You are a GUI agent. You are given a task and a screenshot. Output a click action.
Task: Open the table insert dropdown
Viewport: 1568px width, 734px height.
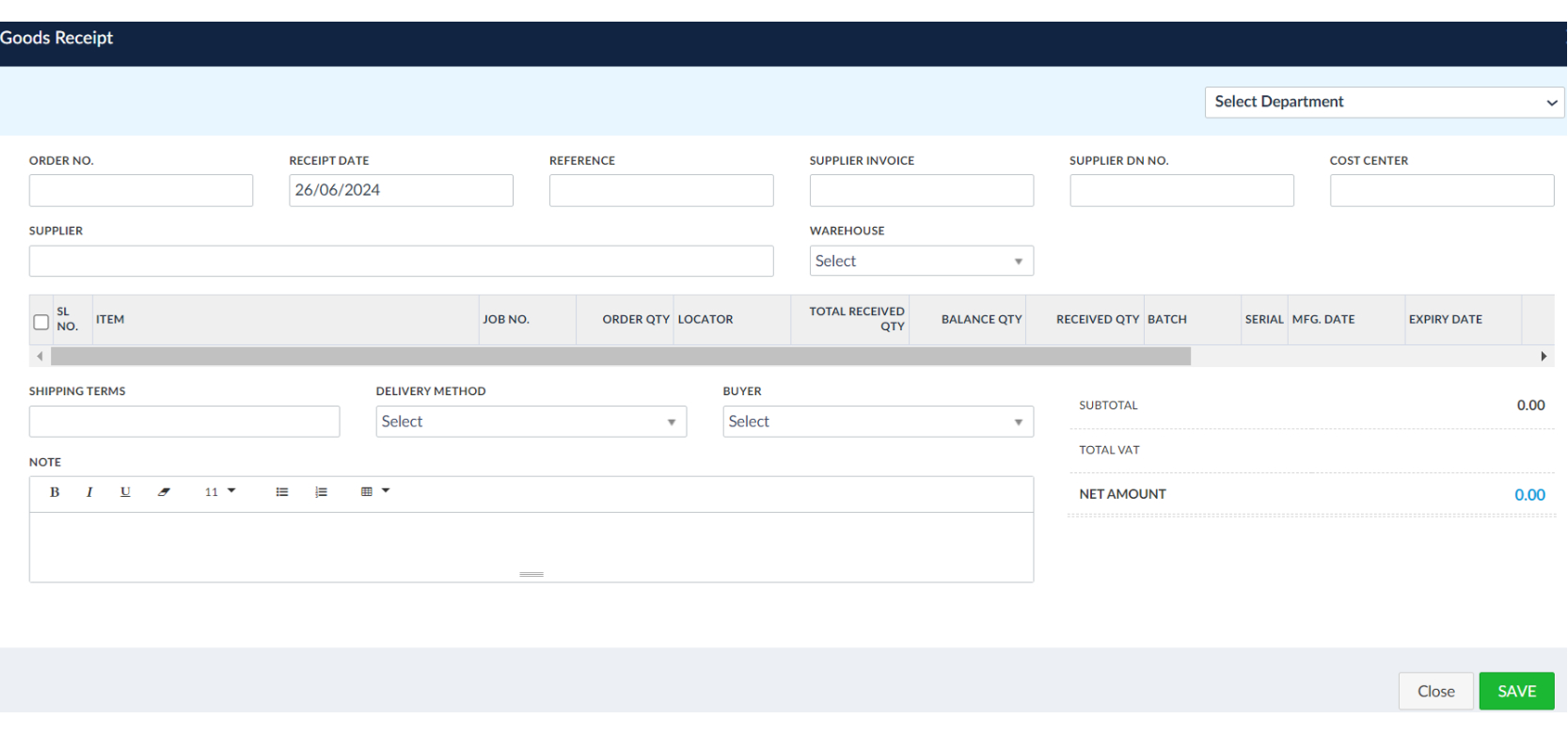coord(375,492)
